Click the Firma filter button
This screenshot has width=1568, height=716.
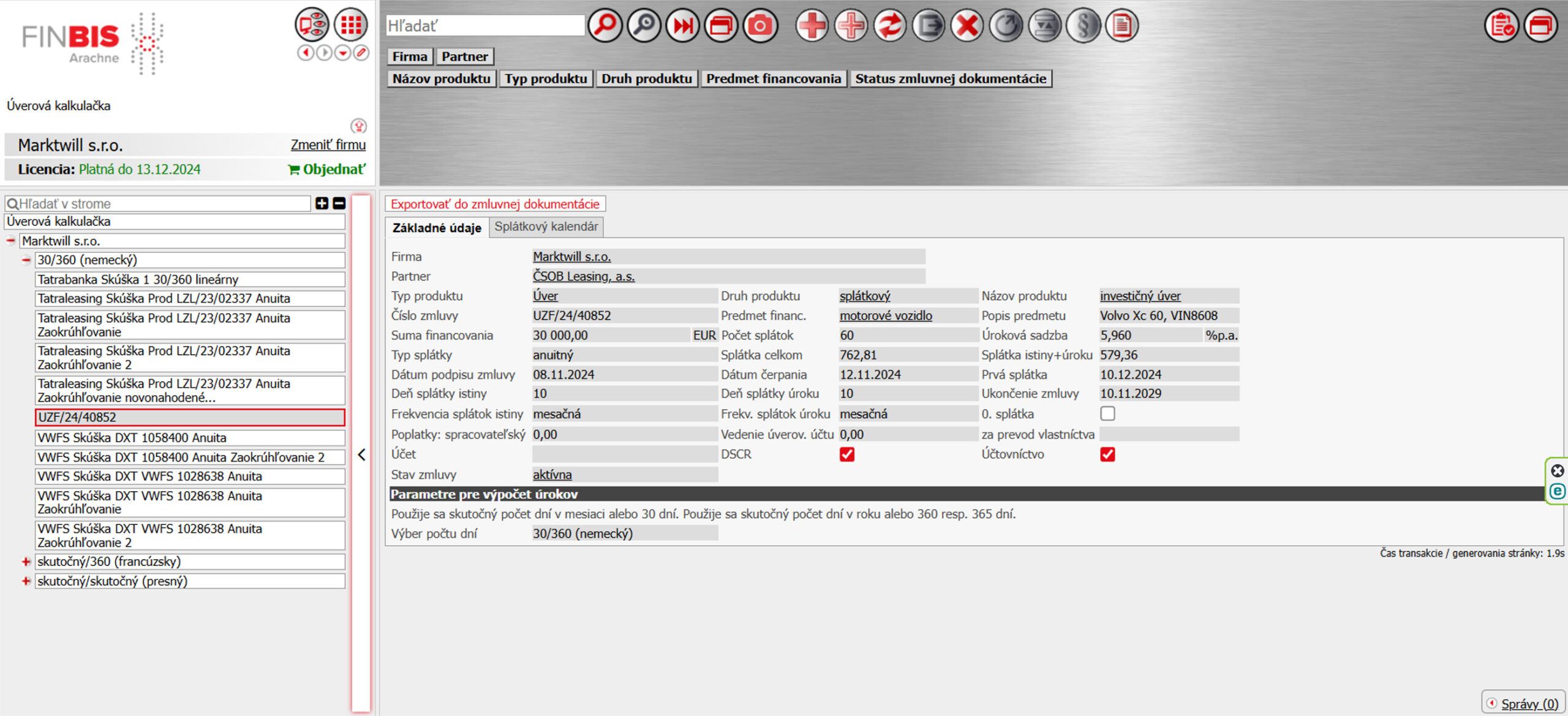tap(410, 56)
